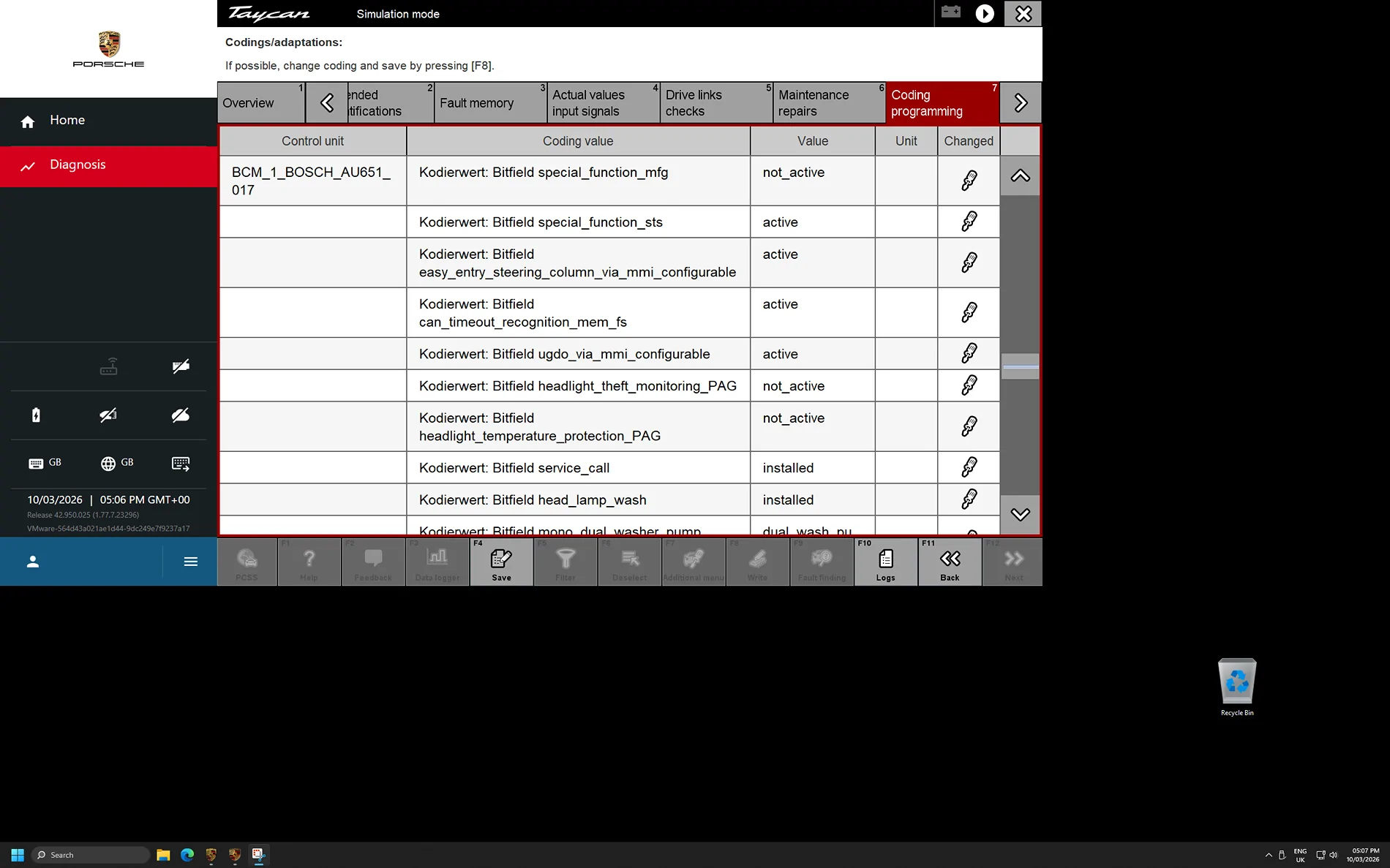Click wrench icon for head_lamp_wash row
This screenshot has height=868, width=1390.
click(x=969, y=499)
